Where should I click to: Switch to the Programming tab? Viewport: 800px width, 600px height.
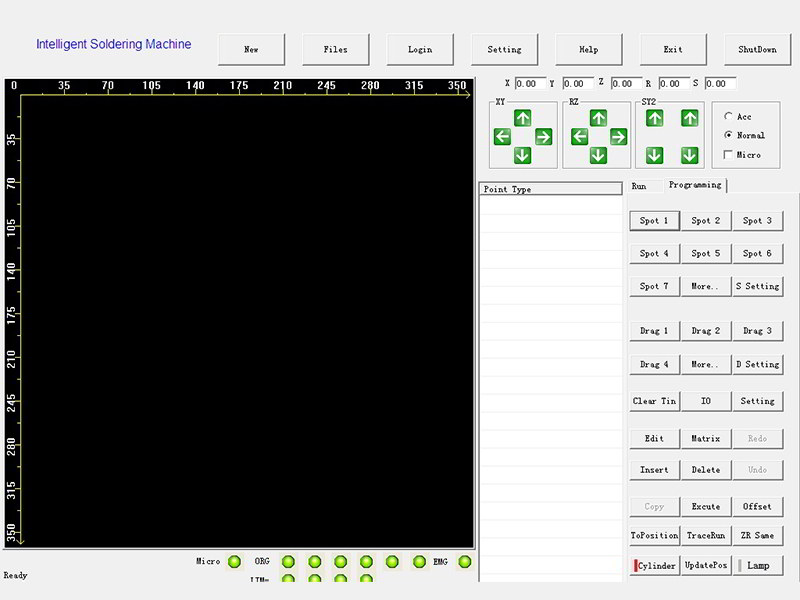tap(695, 185)
